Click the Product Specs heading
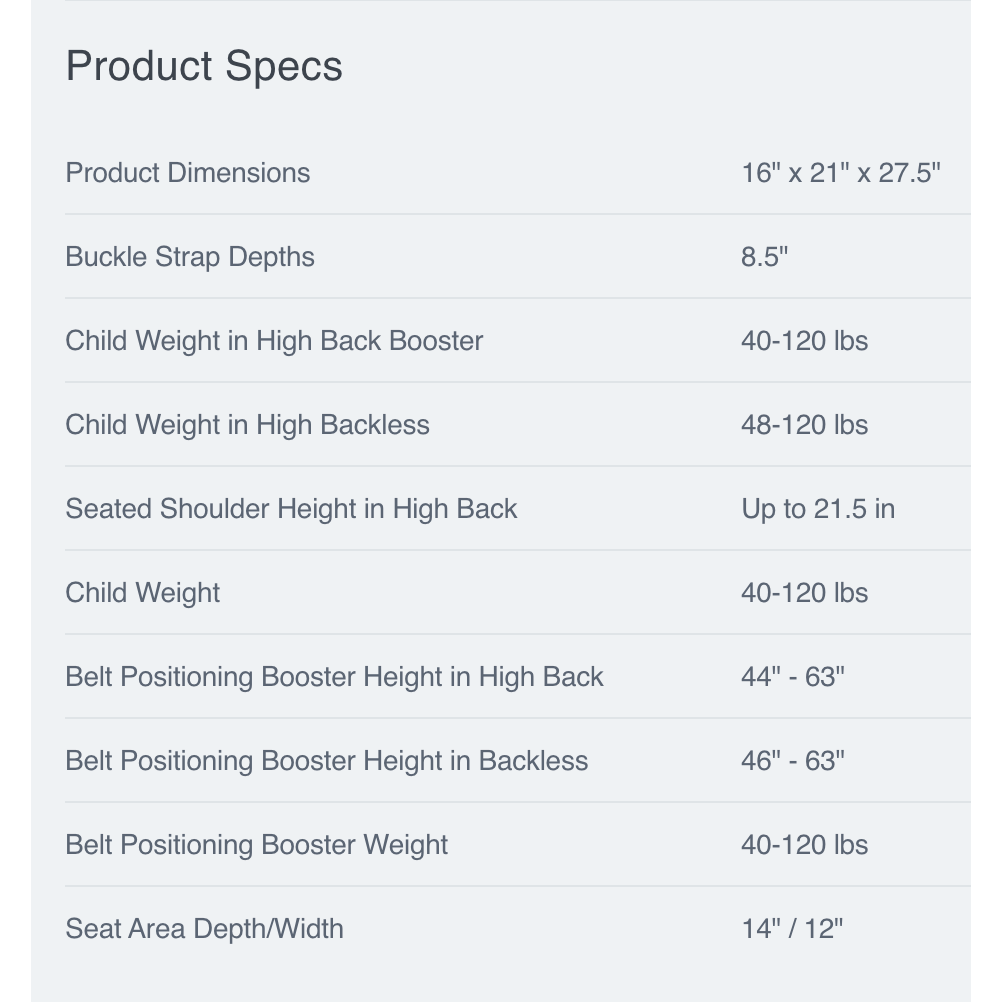Screen dimensions: 1002x1002 pos(204,66)
